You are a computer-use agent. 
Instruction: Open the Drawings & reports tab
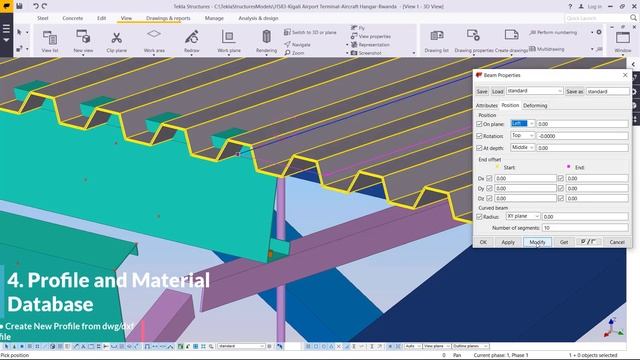coord(168,18)
